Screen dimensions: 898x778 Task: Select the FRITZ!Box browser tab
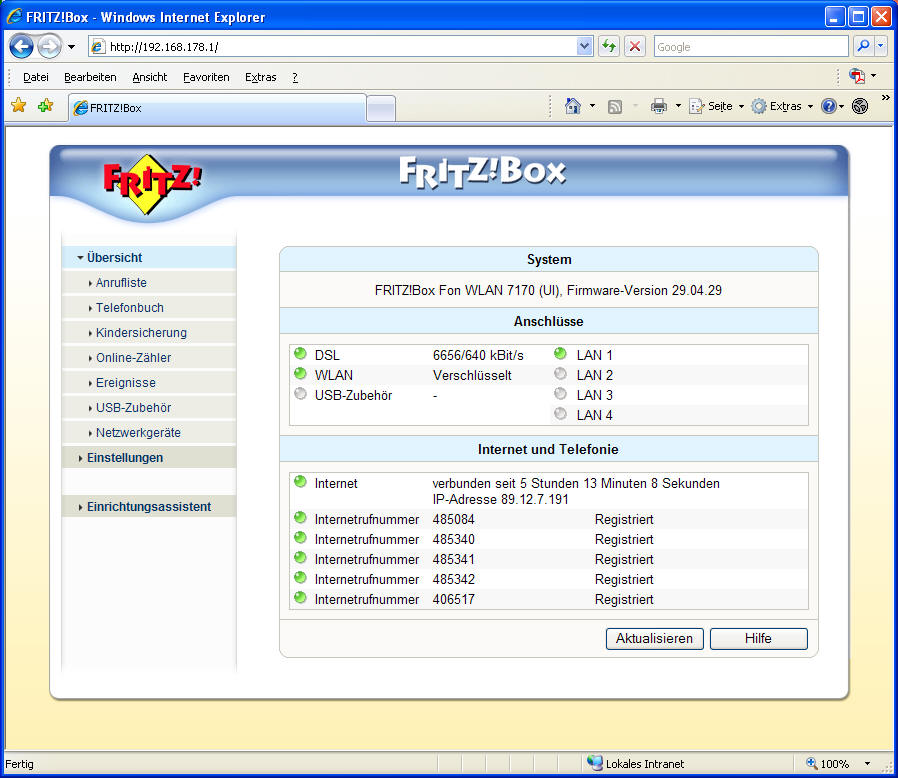pos(217,108)
